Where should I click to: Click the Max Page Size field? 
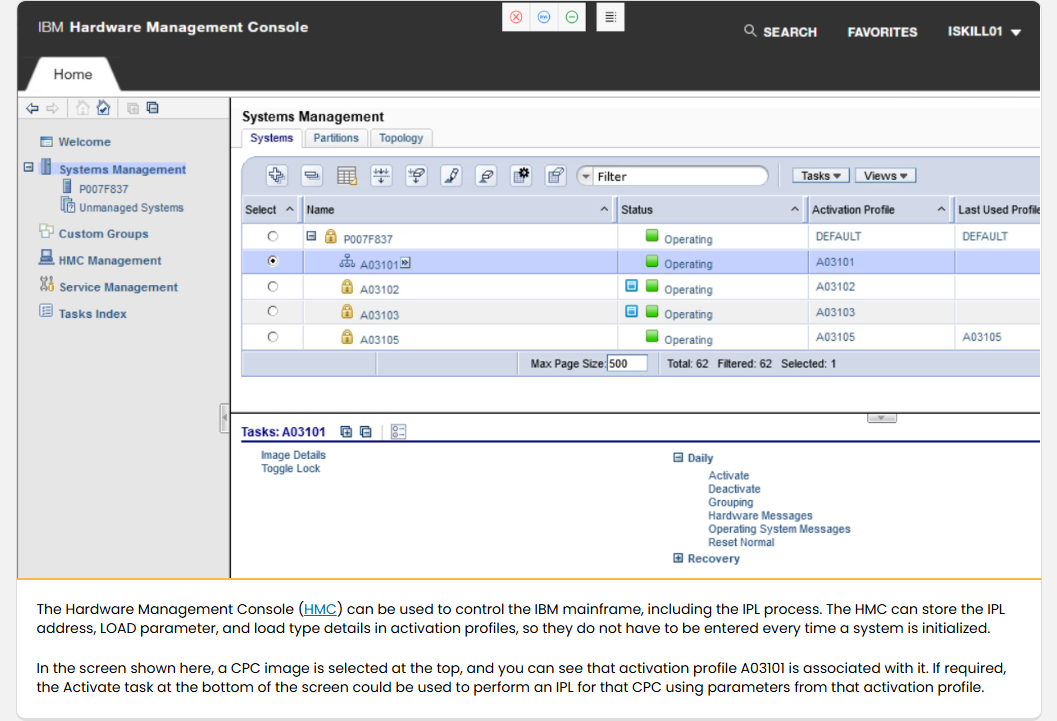[627, 364]
